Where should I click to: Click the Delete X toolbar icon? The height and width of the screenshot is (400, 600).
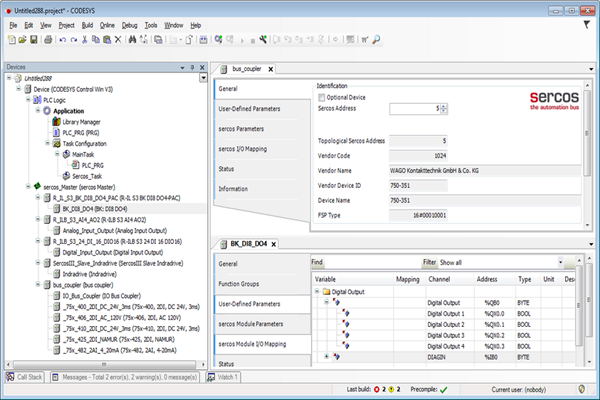tap(119, 39)
